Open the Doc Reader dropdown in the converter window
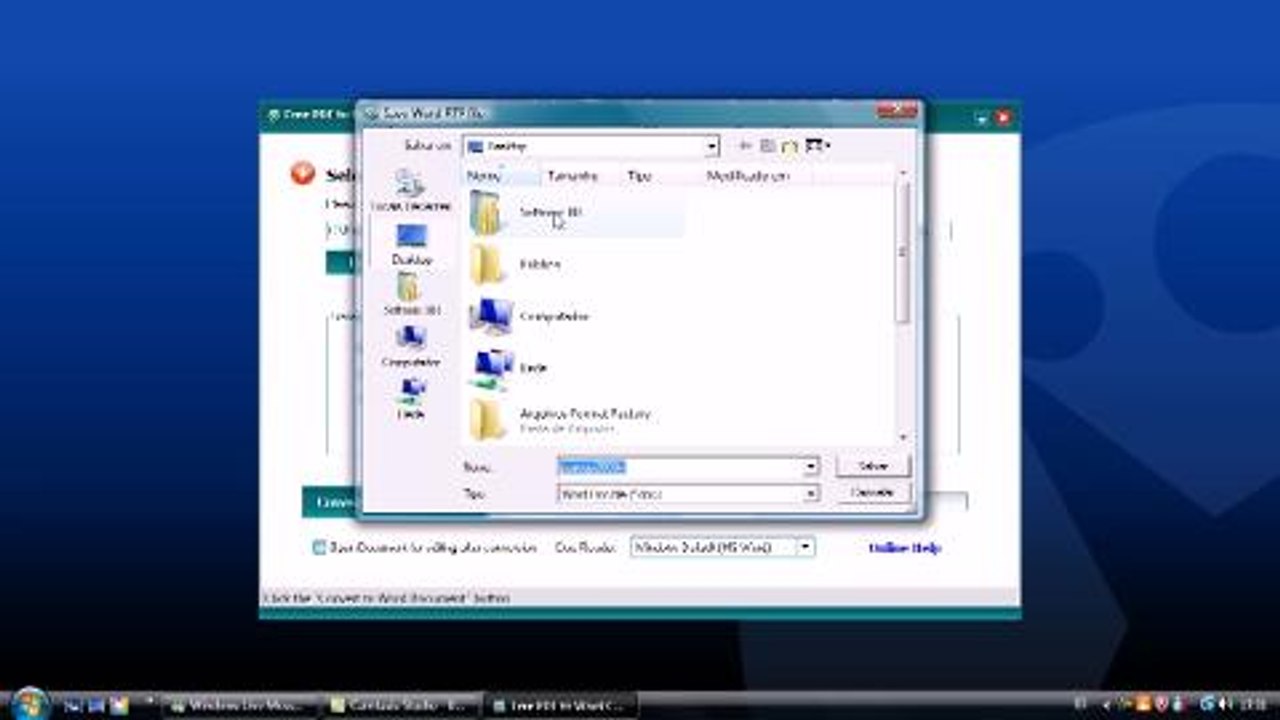The image size is (1280, 720). (x=806, y=547)
